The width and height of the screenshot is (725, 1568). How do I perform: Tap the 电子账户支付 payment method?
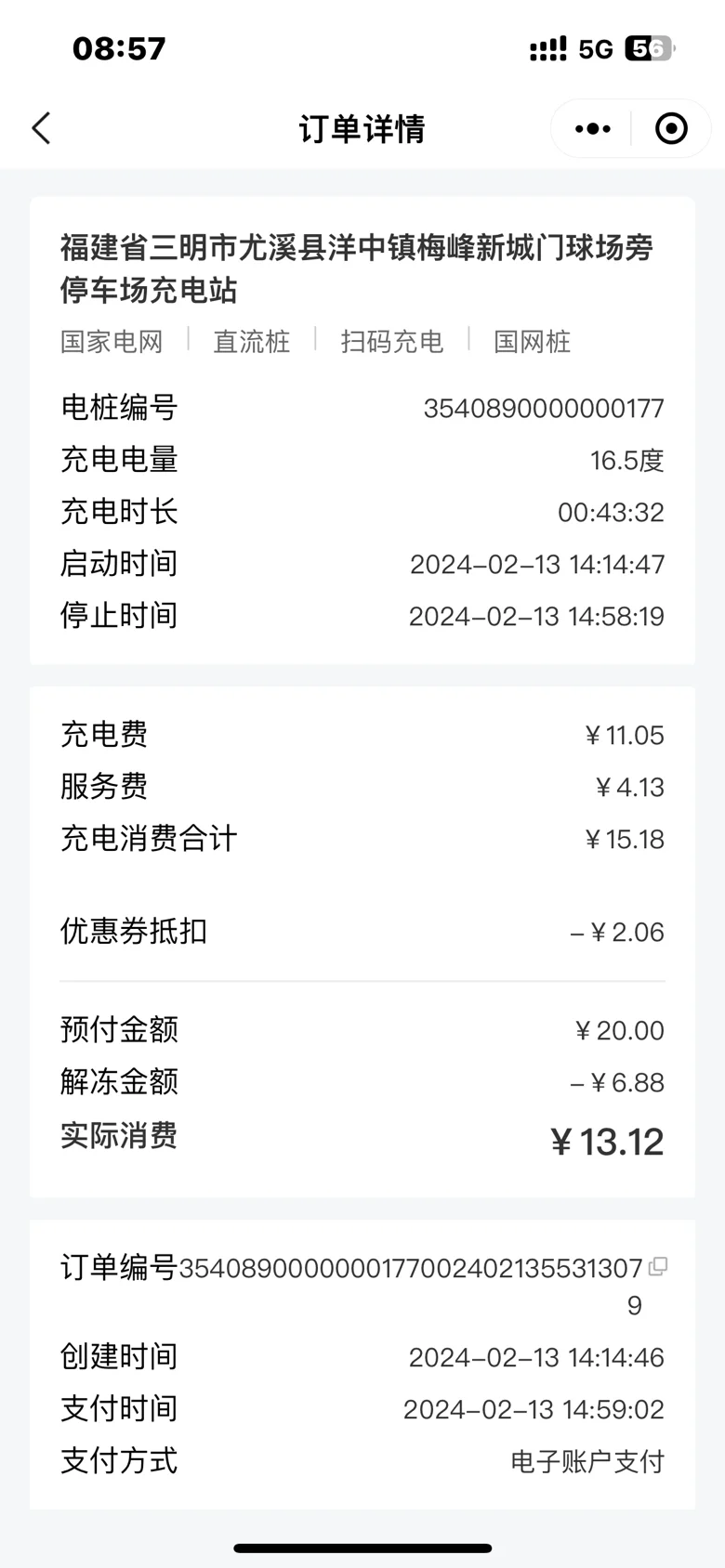click(587, 1462)
